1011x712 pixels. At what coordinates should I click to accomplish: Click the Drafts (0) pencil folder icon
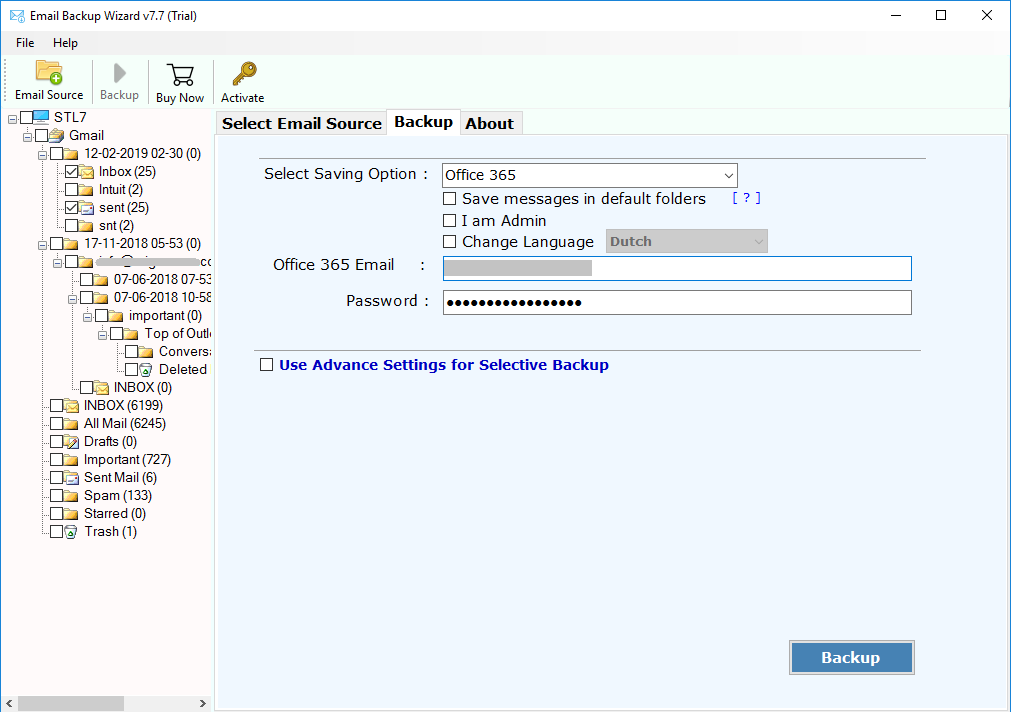[72, 442]
